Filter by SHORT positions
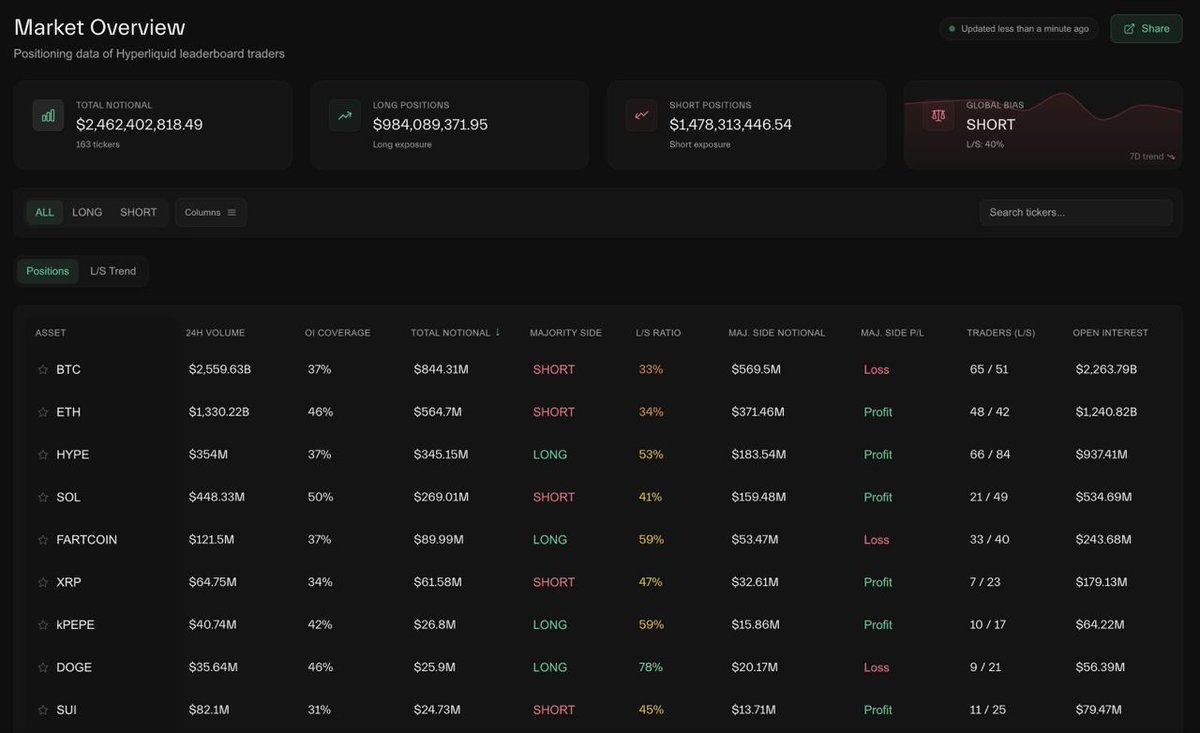Image resolution: width=1200 pixels, height=733 pixels. tap(138, 212)
